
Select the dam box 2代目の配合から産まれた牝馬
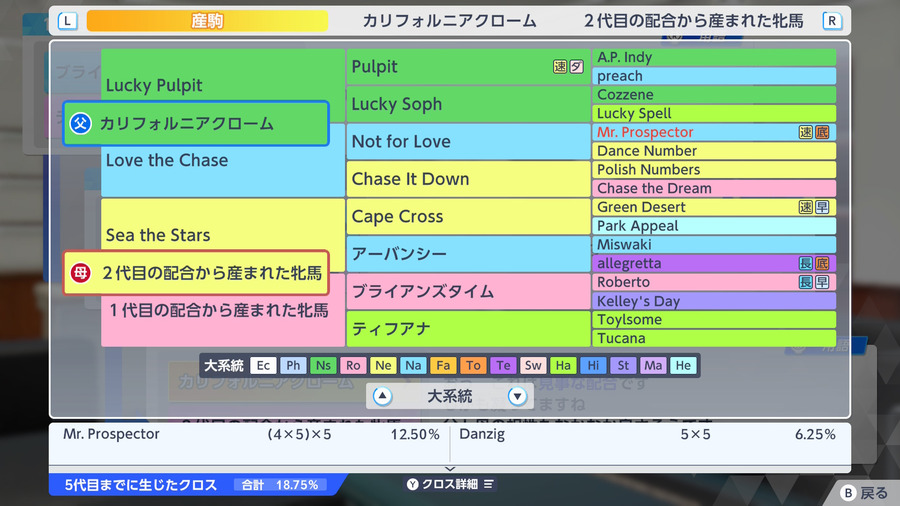coord(196,273)
